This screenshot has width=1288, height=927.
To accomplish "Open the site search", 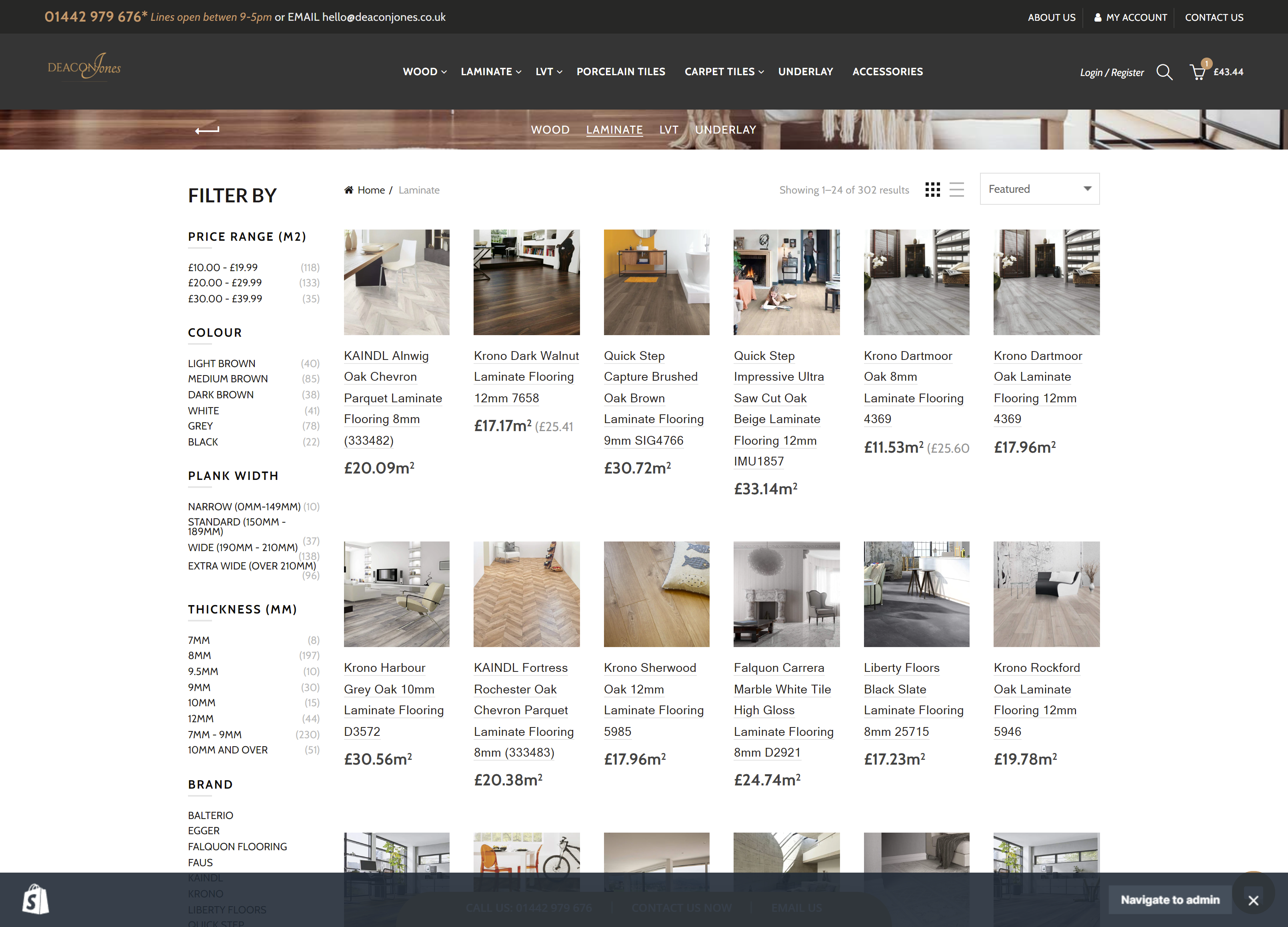I will point(1164,72).
